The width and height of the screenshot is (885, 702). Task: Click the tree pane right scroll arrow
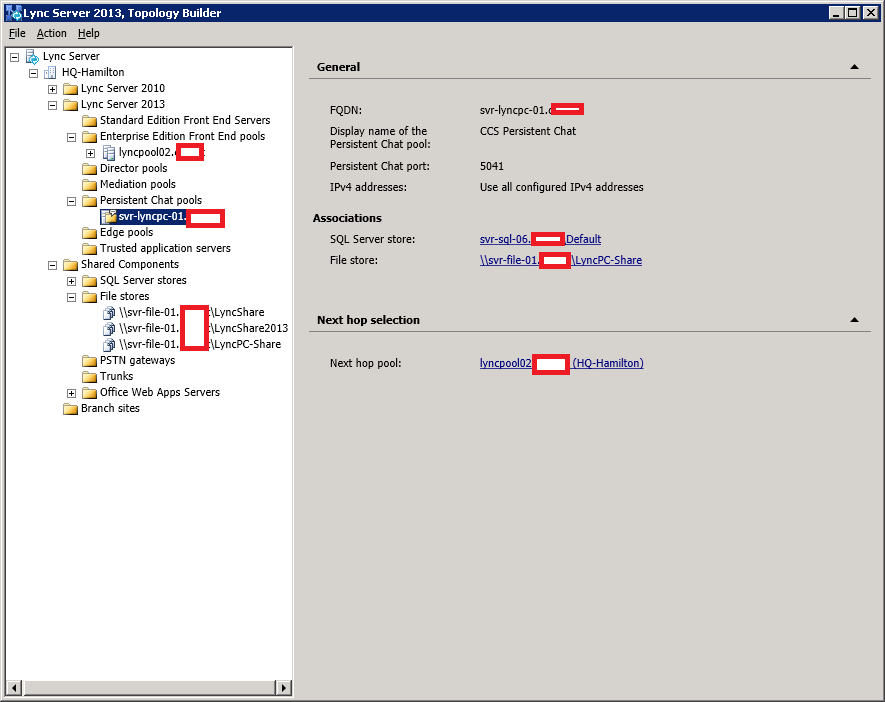pos(283,687)
